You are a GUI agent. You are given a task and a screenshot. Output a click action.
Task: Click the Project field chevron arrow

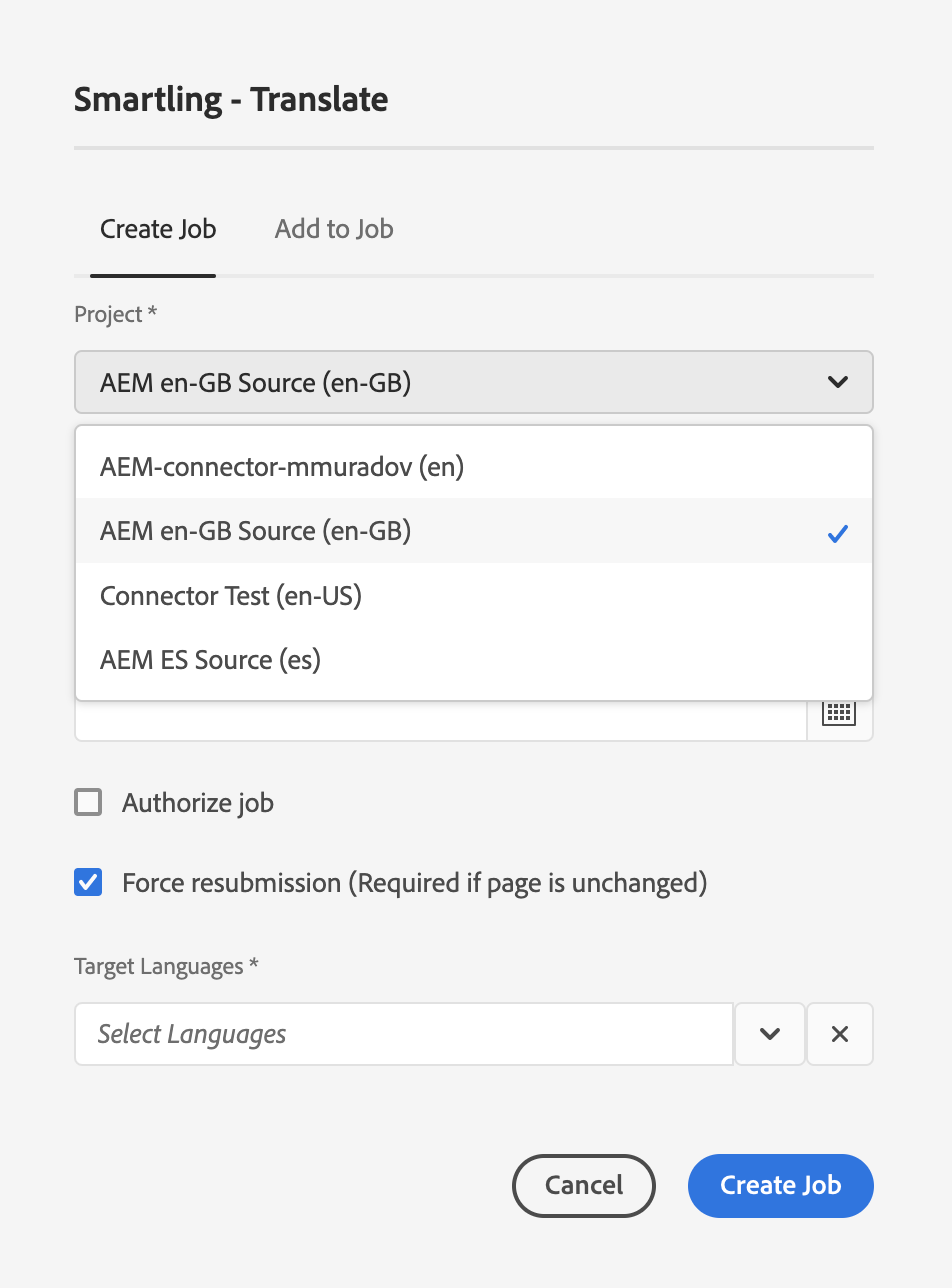pyautogui.click(x=838, y=382)
